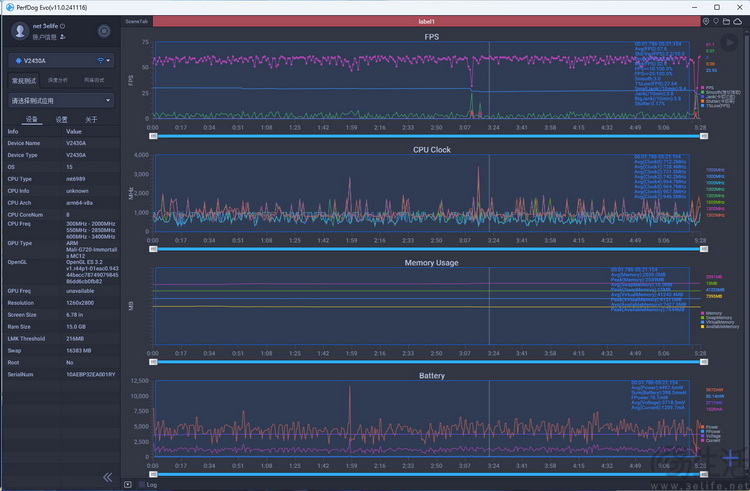The image size is (750, 491).
Task: Click the arm64-v8a CPU Arch value
Action: (79, 203)
